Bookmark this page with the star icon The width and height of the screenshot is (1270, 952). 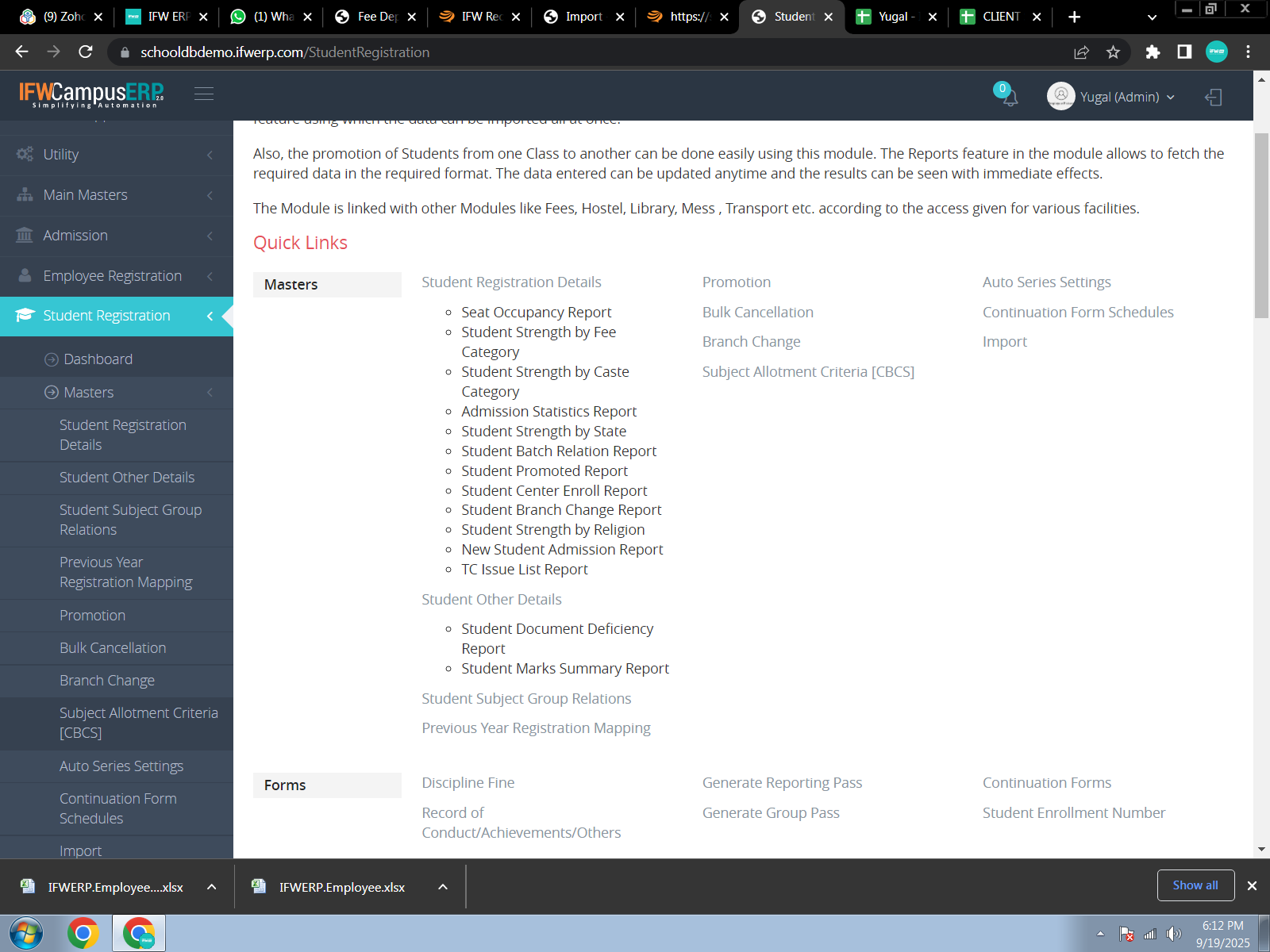1113,52
